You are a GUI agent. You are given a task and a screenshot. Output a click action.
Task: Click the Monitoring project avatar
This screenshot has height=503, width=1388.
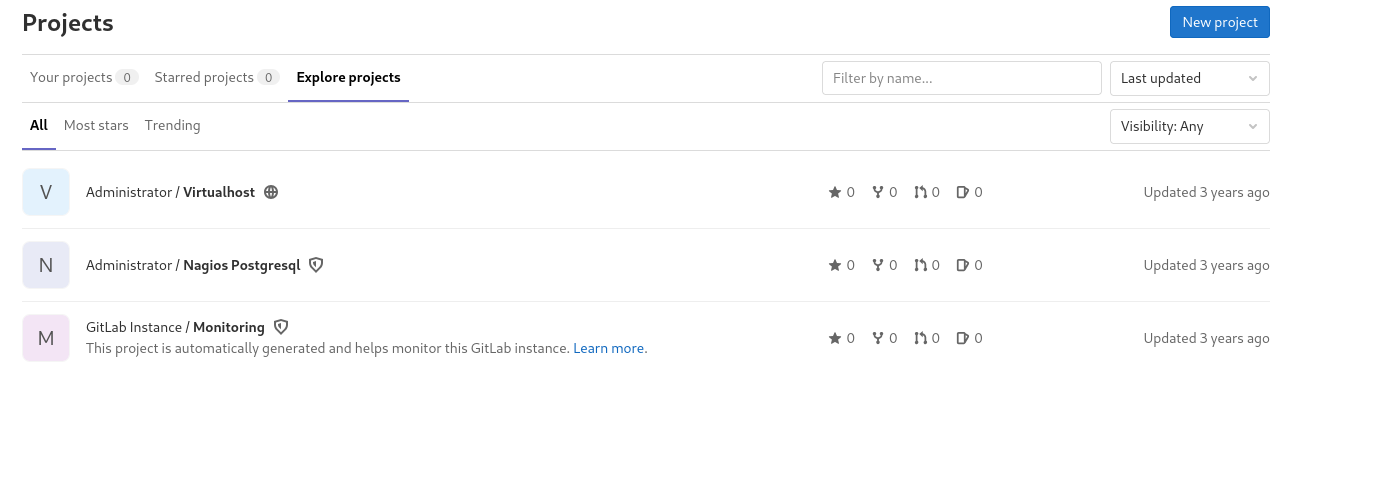pyautogui.click(x=46, y=338)
